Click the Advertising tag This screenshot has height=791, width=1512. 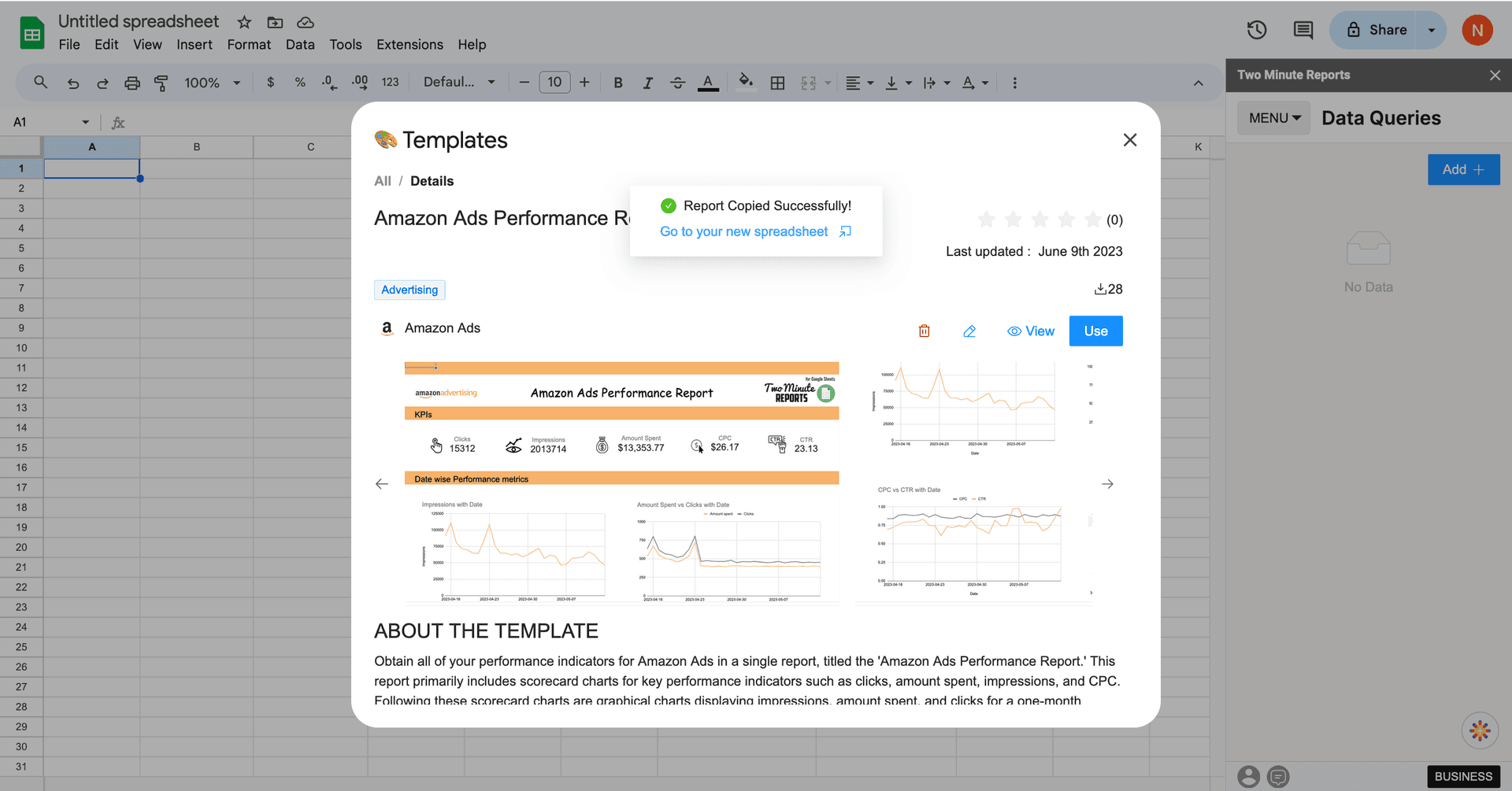tap(409, 290)
